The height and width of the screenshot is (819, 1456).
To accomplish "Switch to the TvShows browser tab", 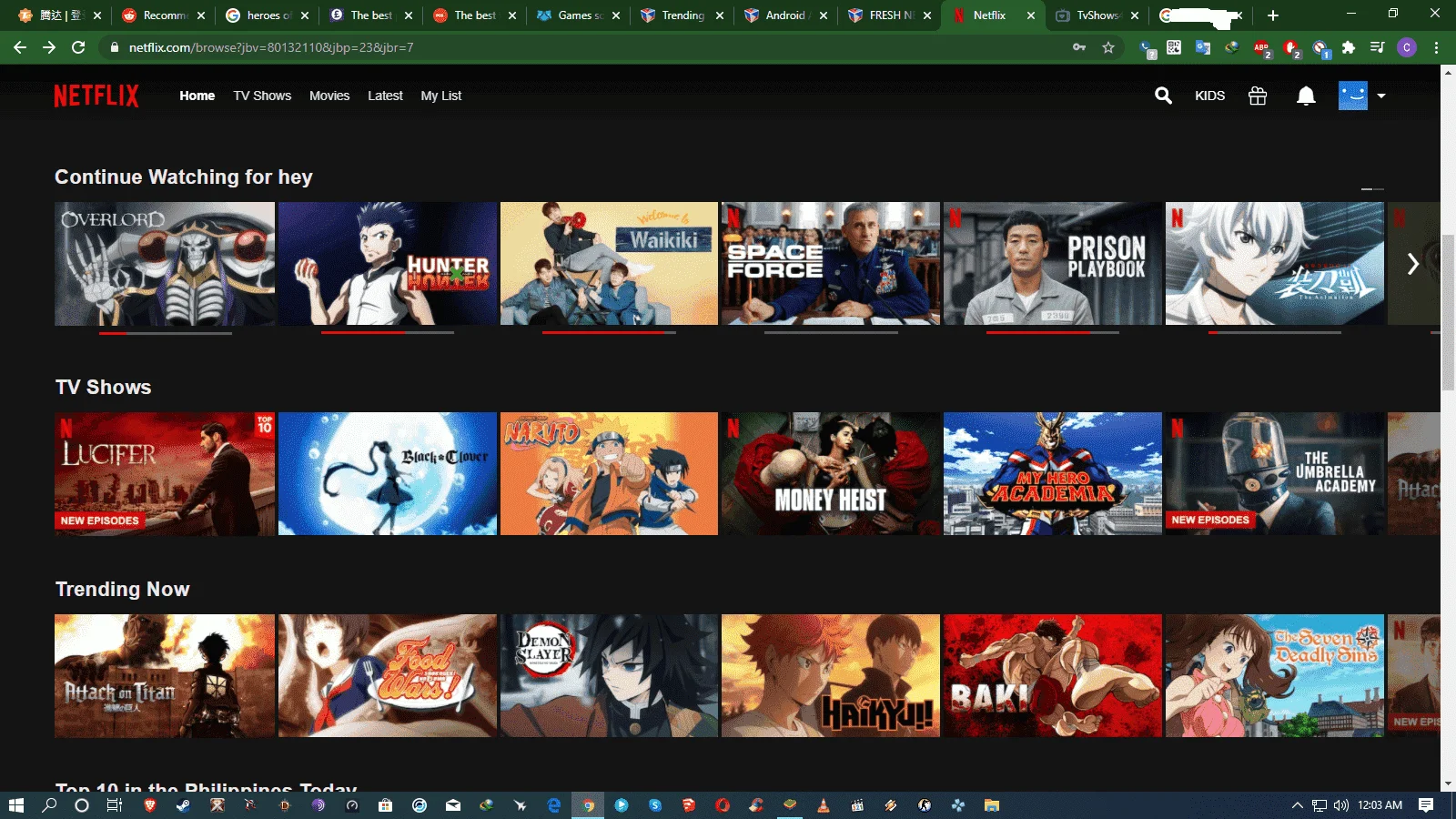I will tap(1098, 15).
